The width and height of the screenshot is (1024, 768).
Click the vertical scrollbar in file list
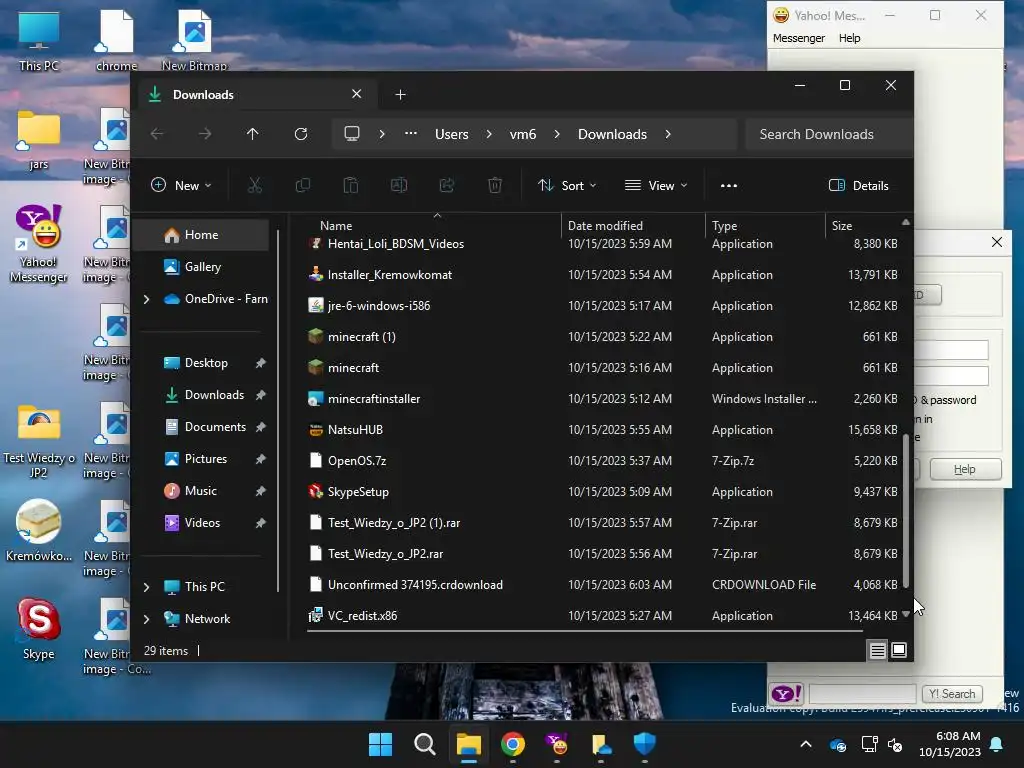point(906,509)
